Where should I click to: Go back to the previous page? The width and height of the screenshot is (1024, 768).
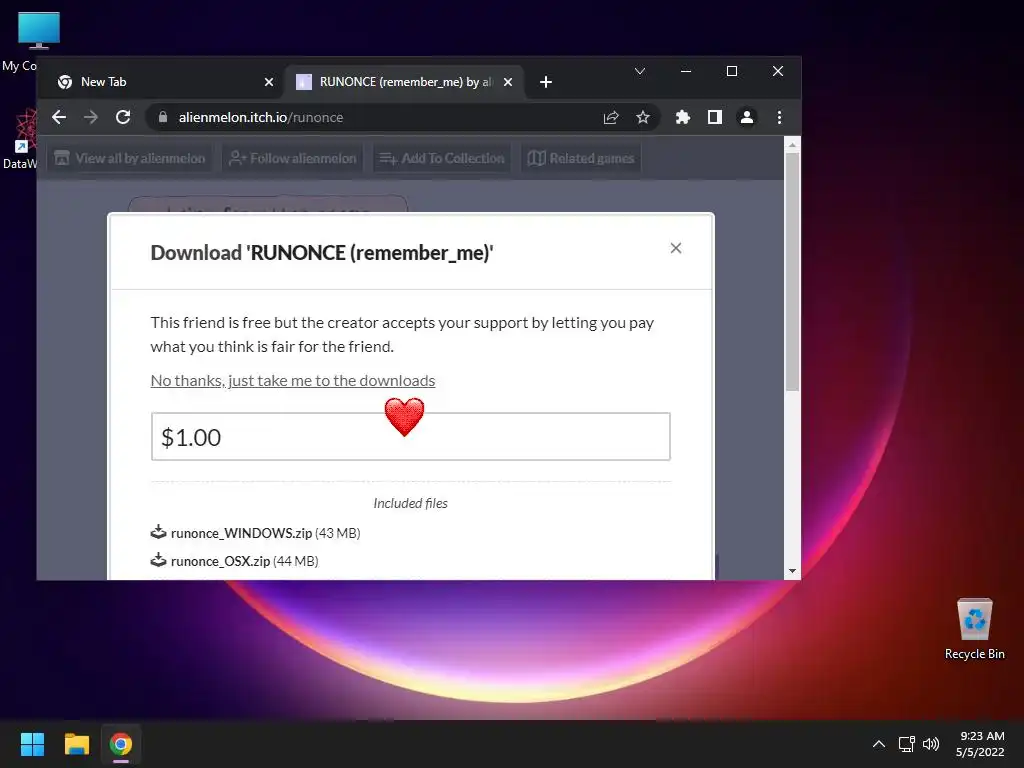pyautogui.click(x=59, y=118)
